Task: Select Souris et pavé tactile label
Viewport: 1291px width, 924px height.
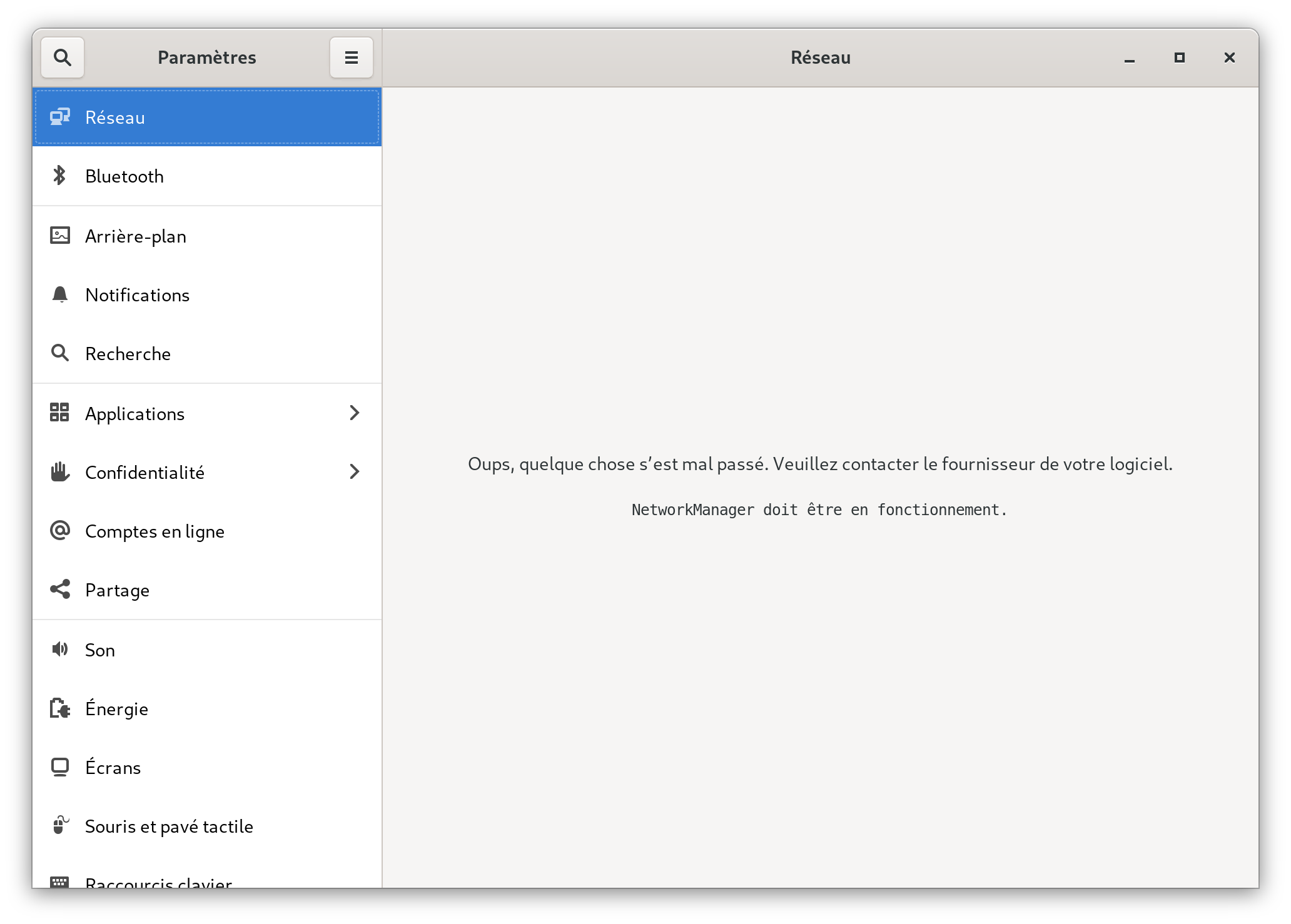Action: point(170,826)
